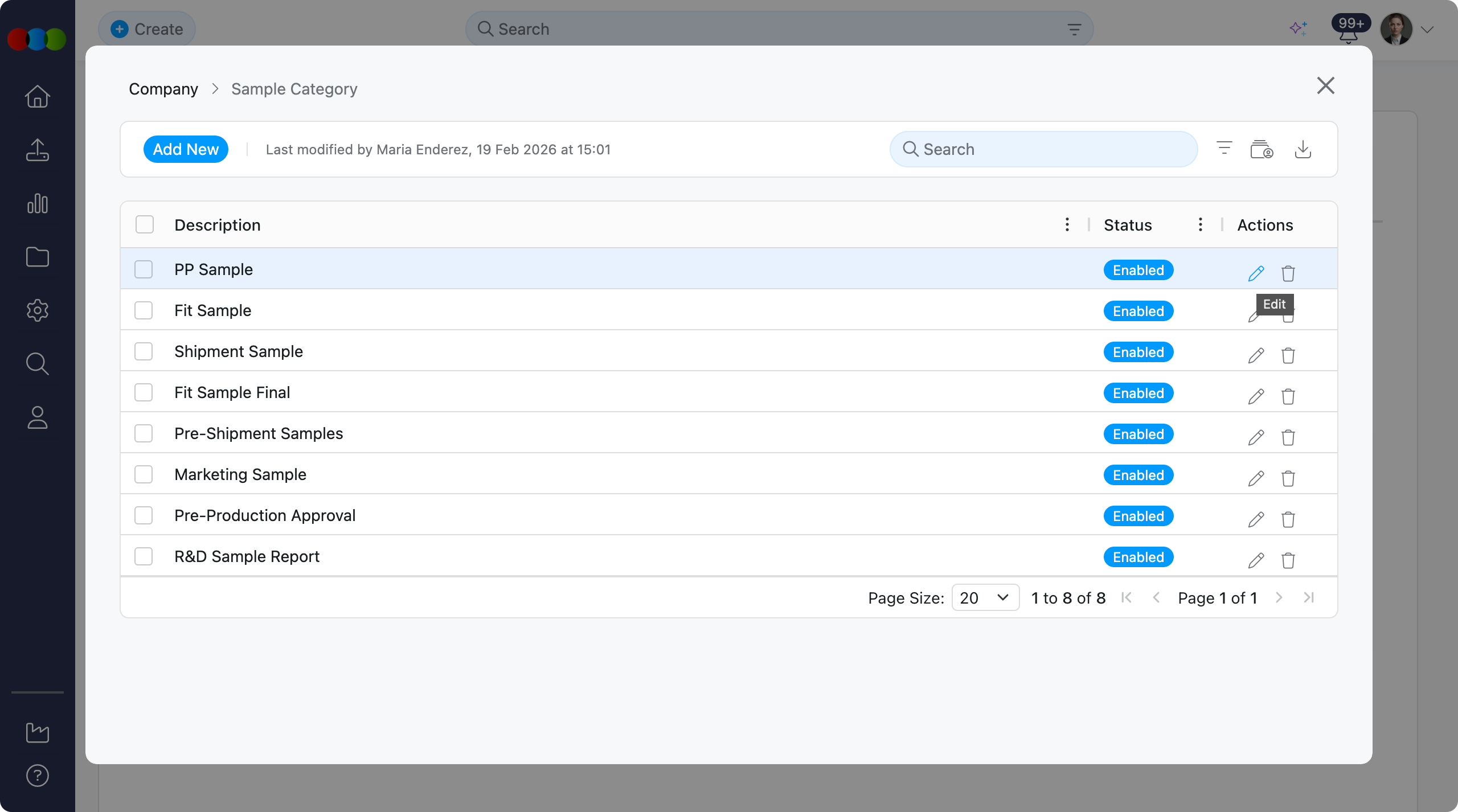Viewport: 1458px width, 812px height.
Task: Delete R&D Sample Report with trash icon
Action: pos(1288,560)
